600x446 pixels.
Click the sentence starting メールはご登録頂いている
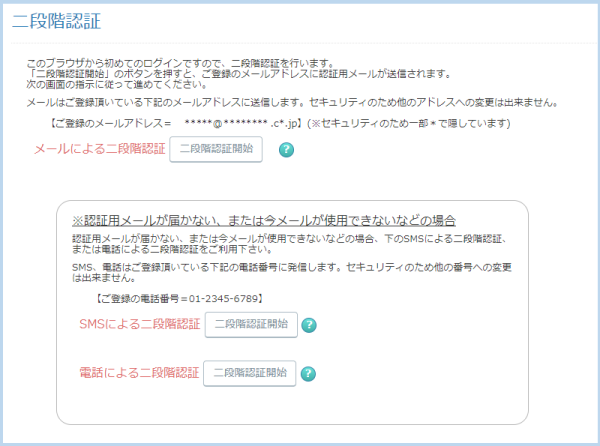292,103
